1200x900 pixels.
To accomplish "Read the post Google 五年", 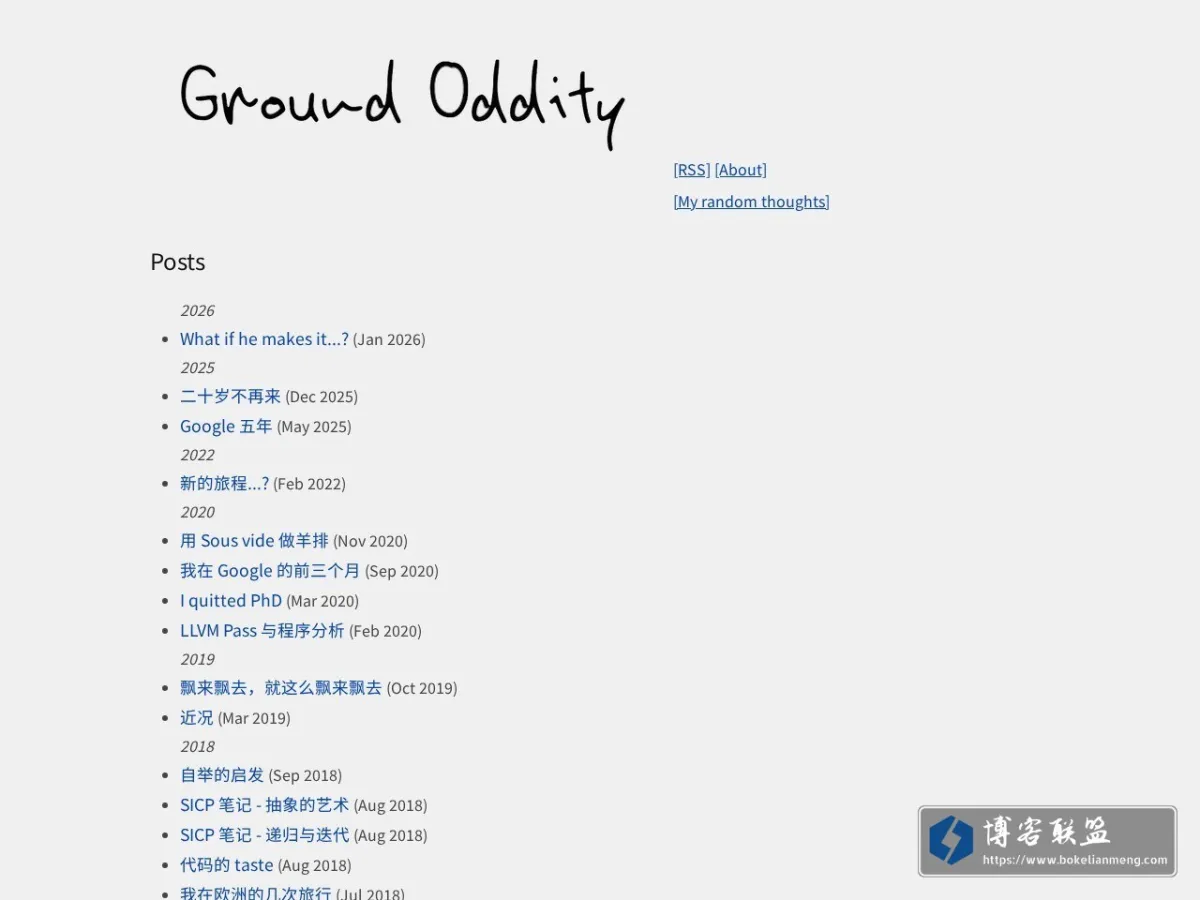I will point(226,426).
